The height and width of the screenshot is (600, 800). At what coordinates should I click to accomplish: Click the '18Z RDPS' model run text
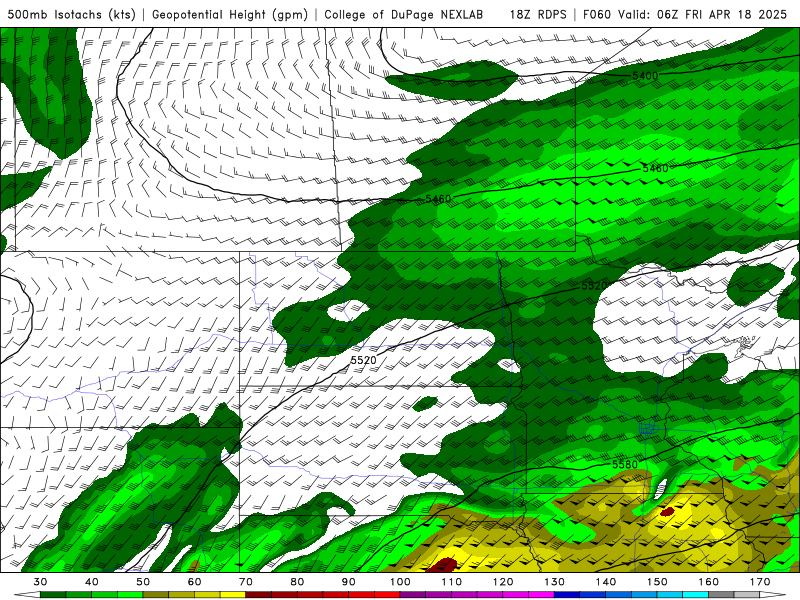click(x=538, y=15)
